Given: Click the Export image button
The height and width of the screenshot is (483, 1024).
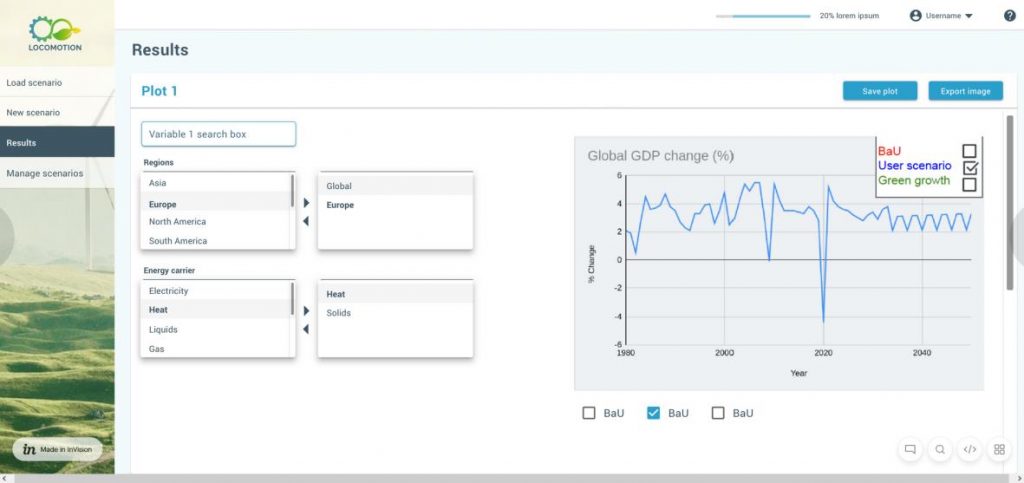Looking at the screenshot, I should (x=965, y=91).
